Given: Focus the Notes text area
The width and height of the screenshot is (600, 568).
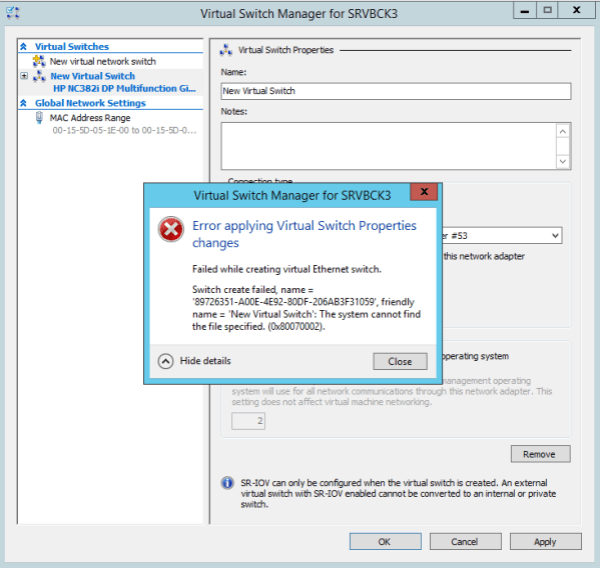Looking at the screenshot, I should 388,146.
